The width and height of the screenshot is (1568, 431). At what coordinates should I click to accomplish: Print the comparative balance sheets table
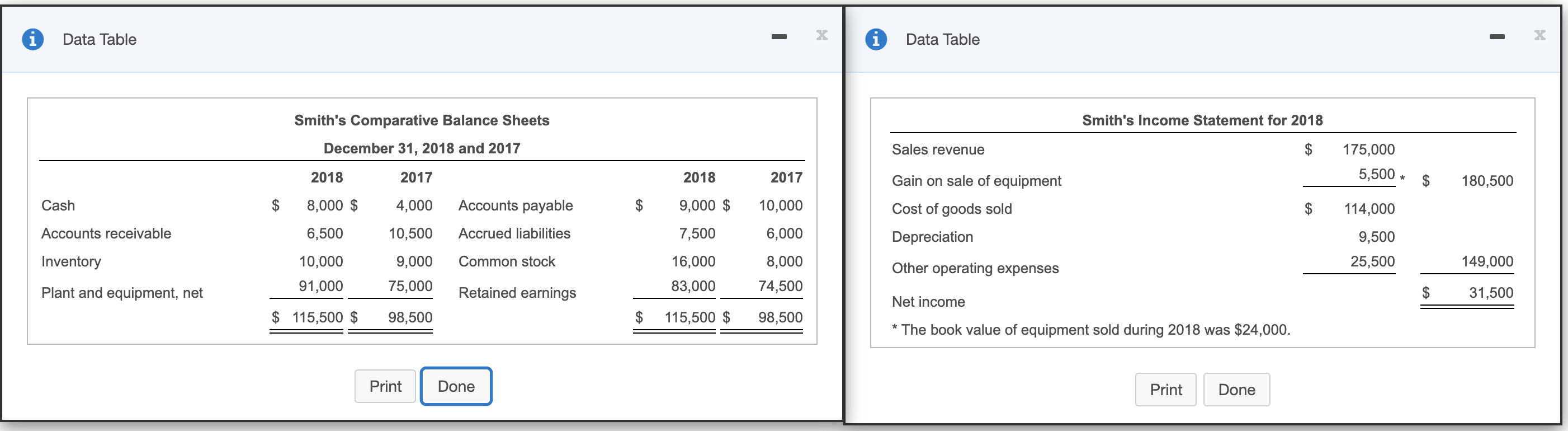point(385,386)
